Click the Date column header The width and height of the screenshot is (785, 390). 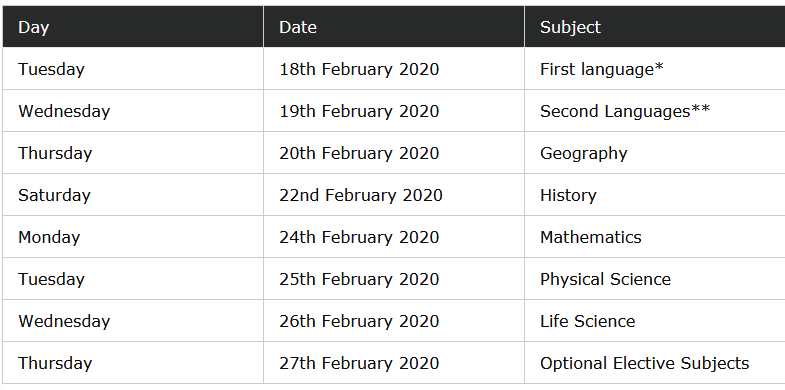point(394,27)
